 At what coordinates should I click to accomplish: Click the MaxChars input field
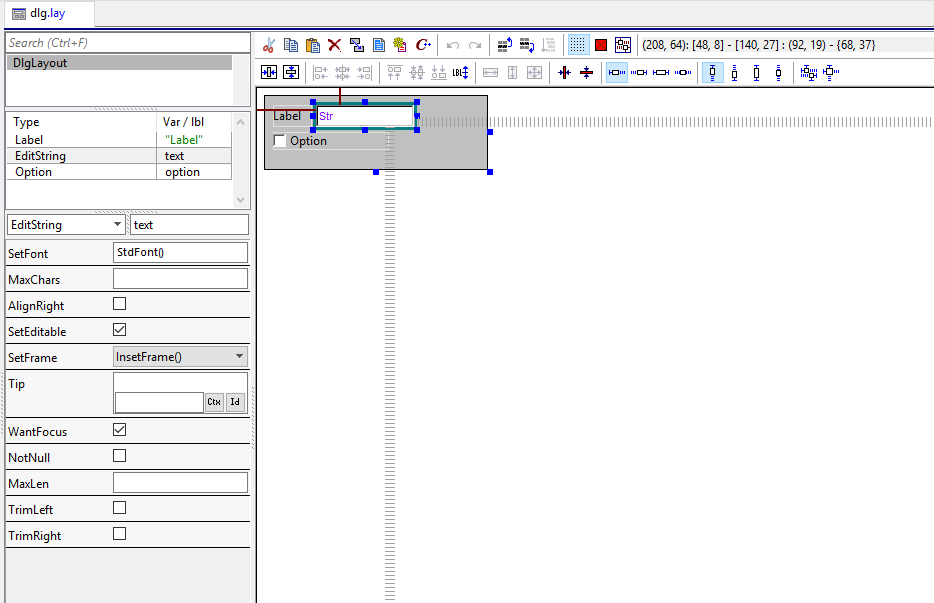180,279
